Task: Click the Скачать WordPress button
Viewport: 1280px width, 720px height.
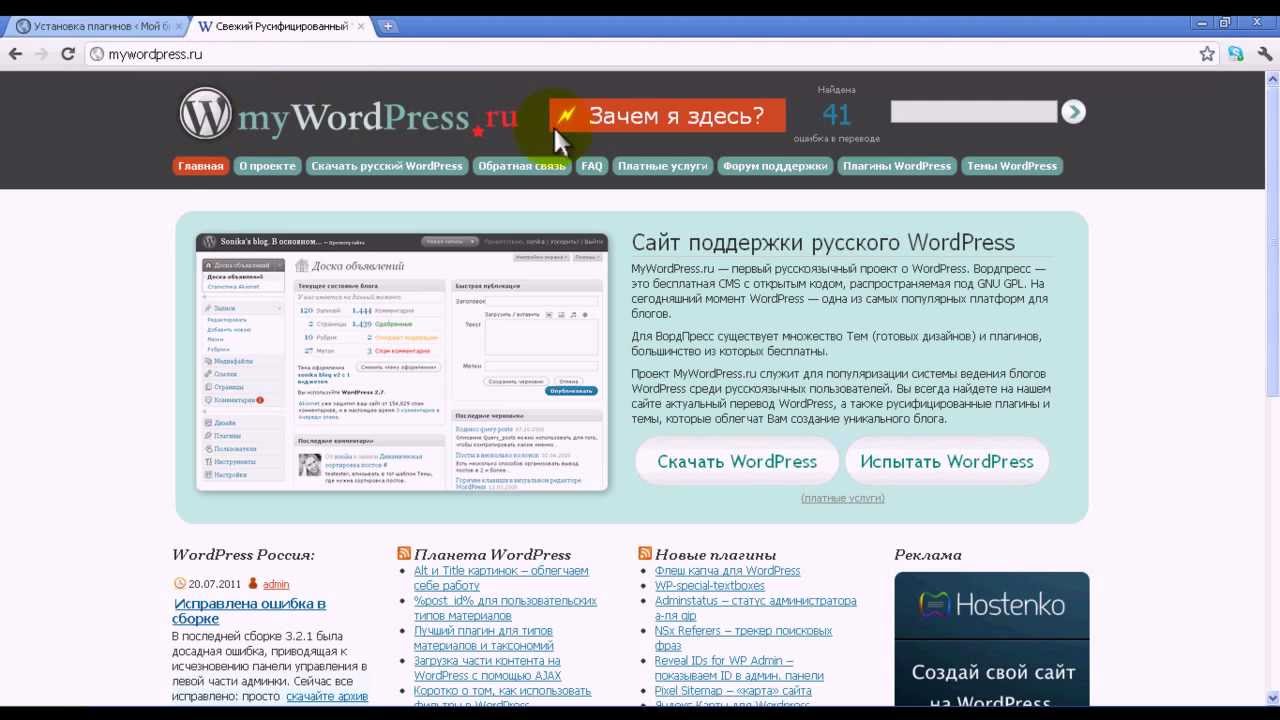Action: 737,462
